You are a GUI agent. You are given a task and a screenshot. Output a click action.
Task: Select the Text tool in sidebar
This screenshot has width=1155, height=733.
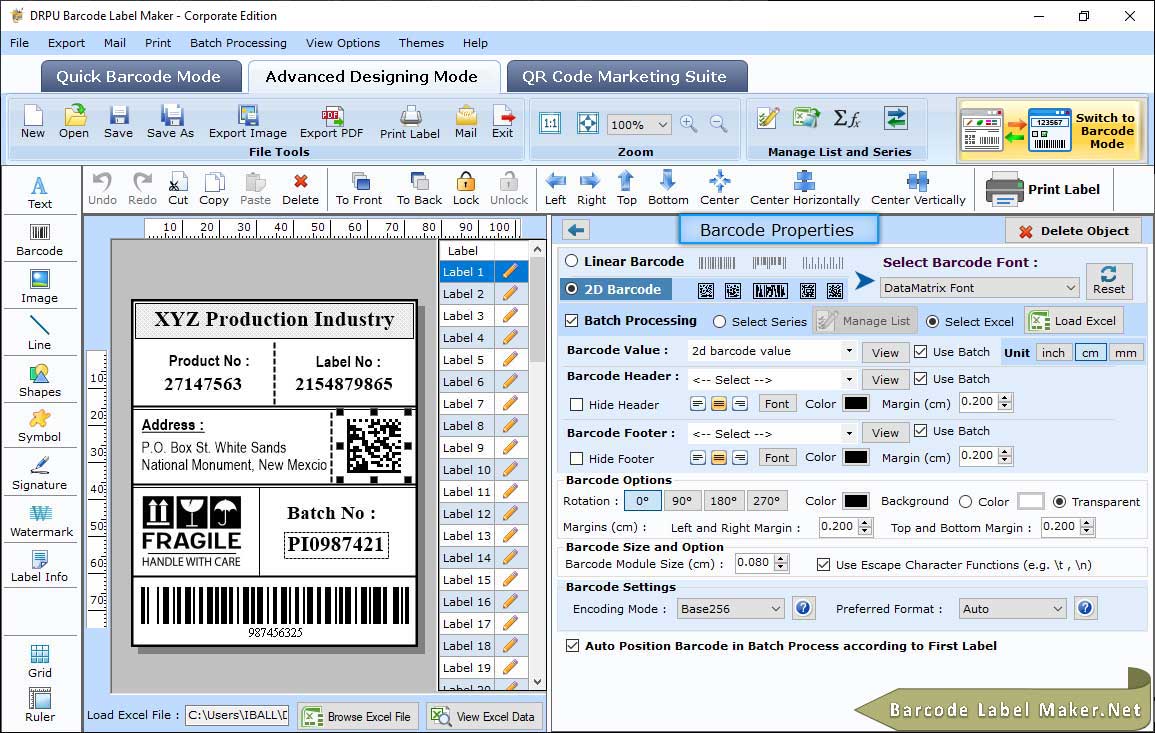(40, 192)
